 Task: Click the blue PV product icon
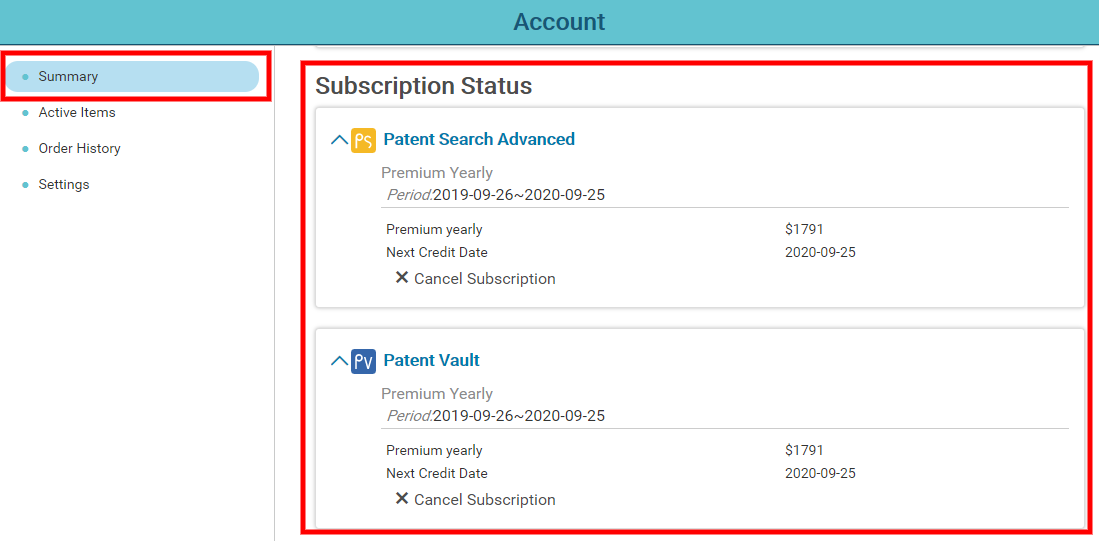pos(363,361)
